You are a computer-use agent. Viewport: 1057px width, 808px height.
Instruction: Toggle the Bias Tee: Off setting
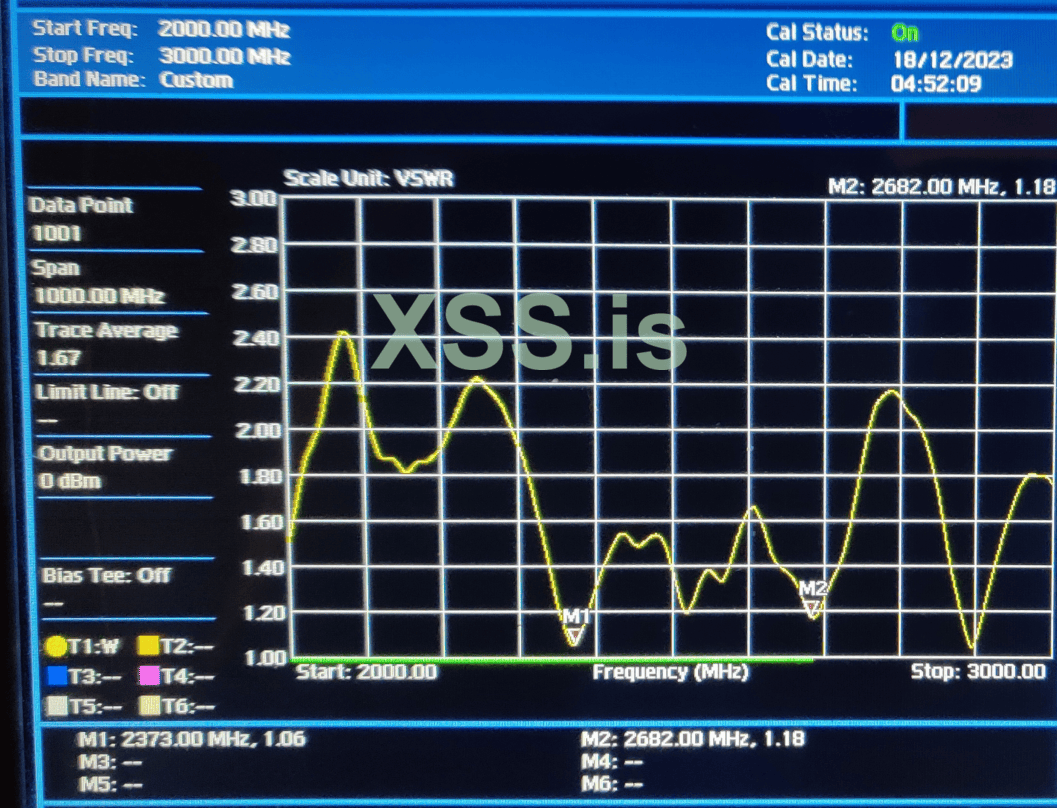point(107,587)
